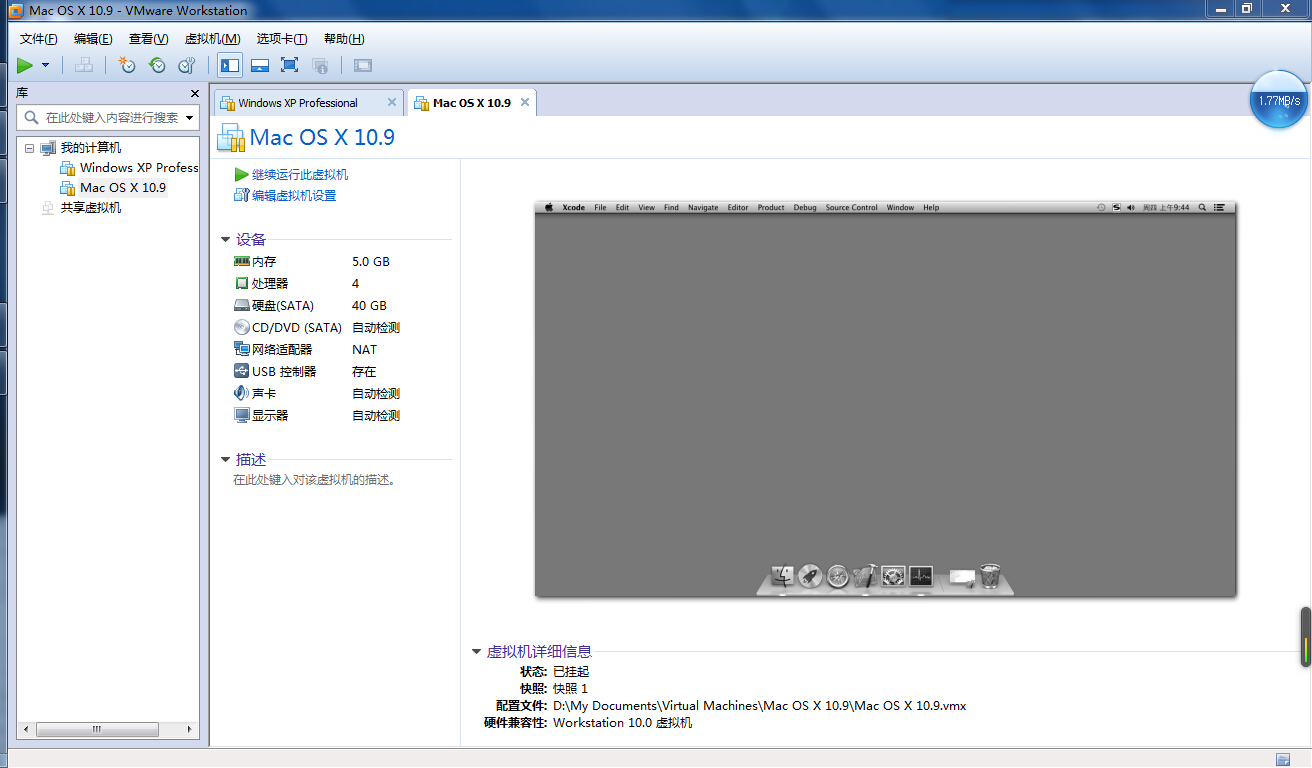Switch to the Windows XP Professional tab

point(297,103)
